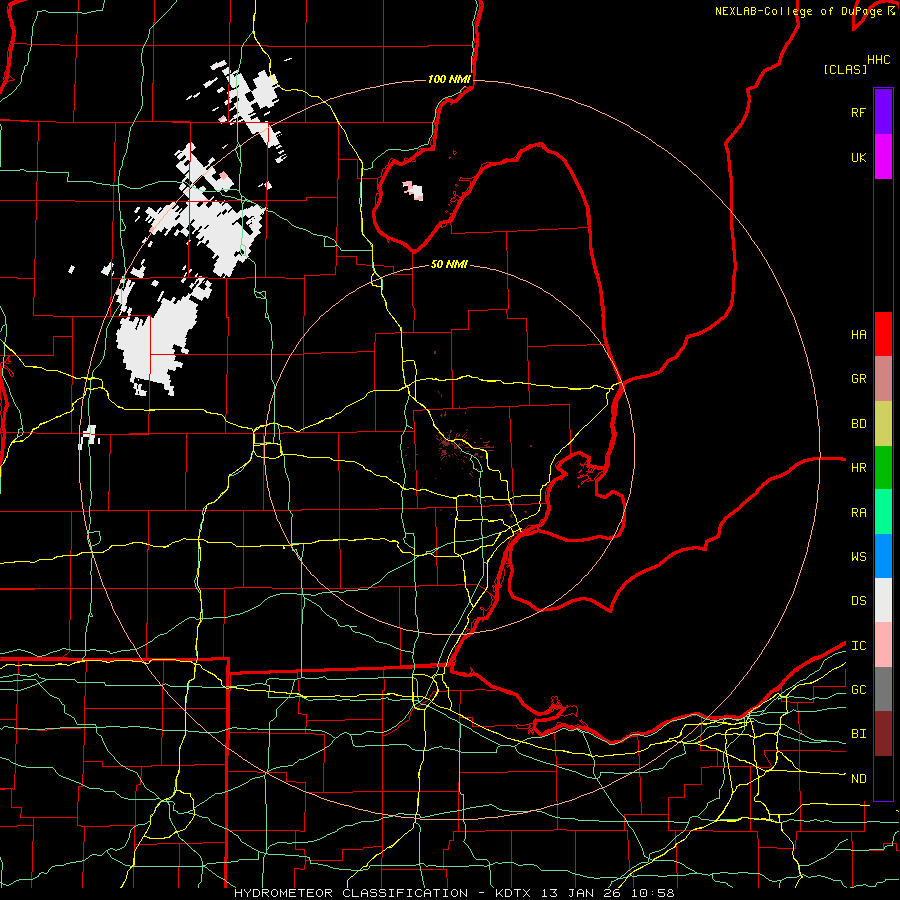Image resolution: width=900 pixels, height=900 pixels.
Task: Pick the mint green RA swatch
Action: [x=883, y=512]
